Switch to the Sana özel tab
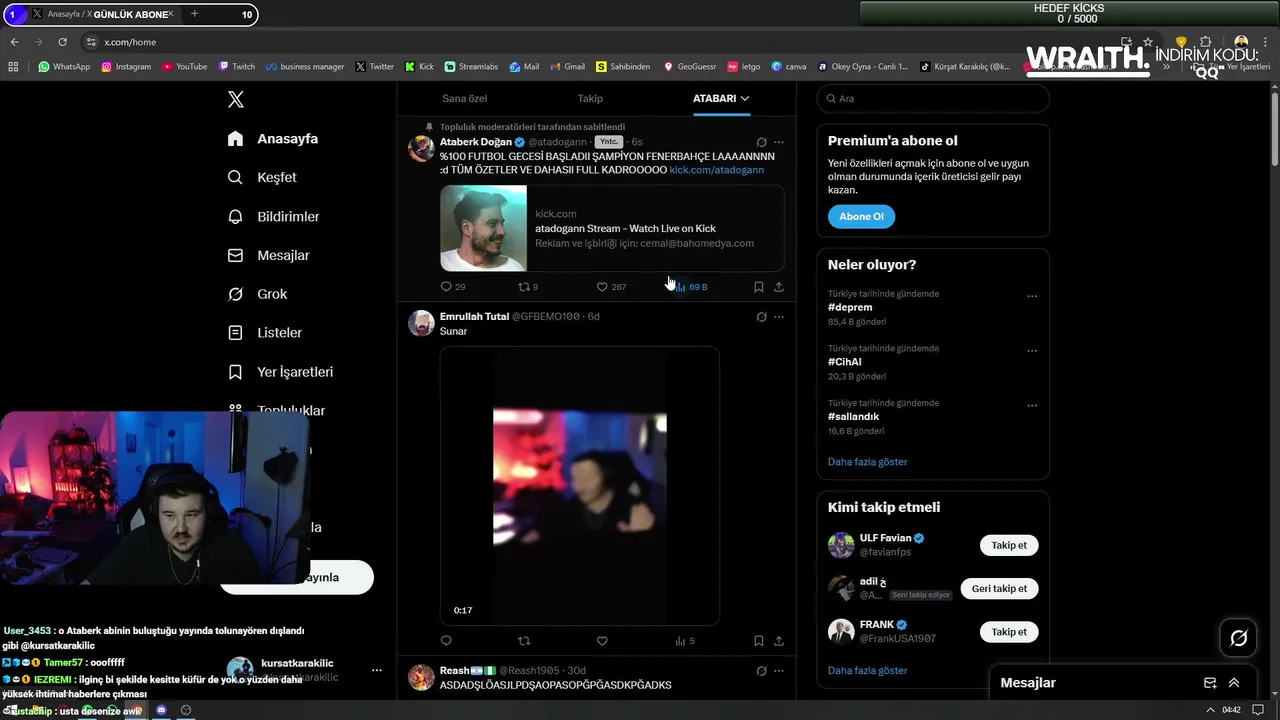 (x=464, y=98)
